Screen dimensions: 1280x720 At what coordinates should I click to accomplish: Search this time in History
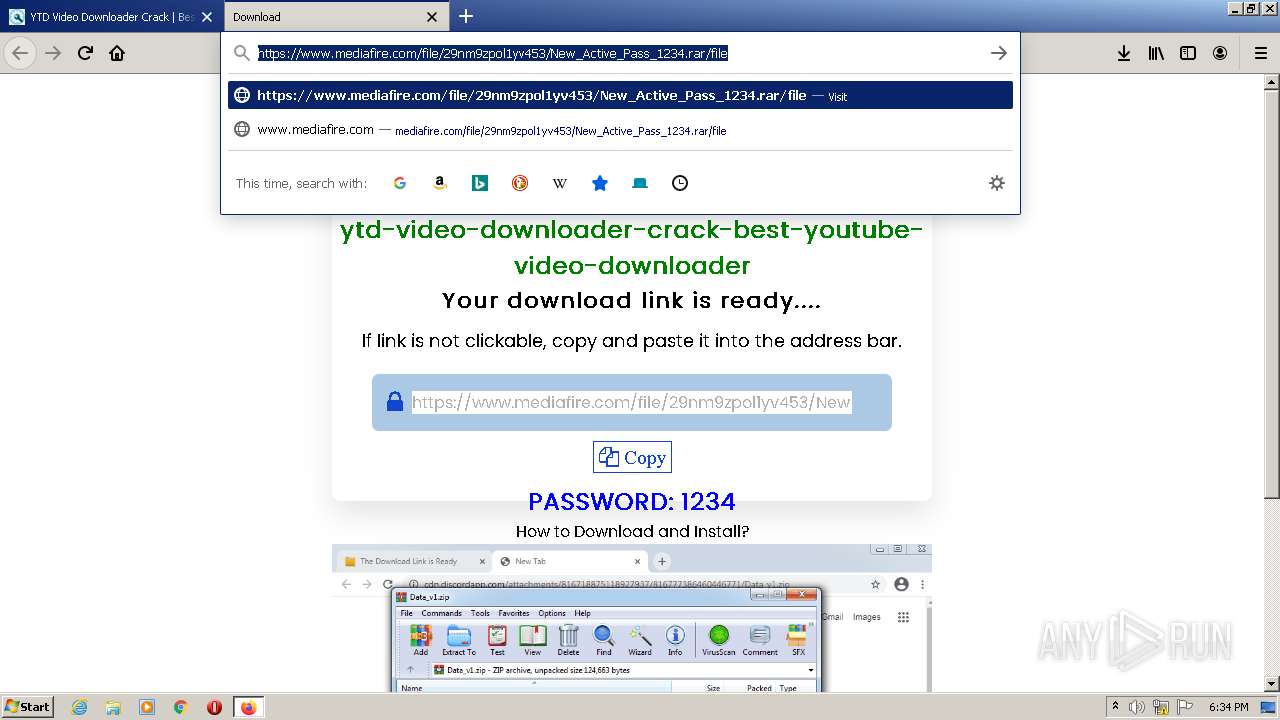click(680, 183)
